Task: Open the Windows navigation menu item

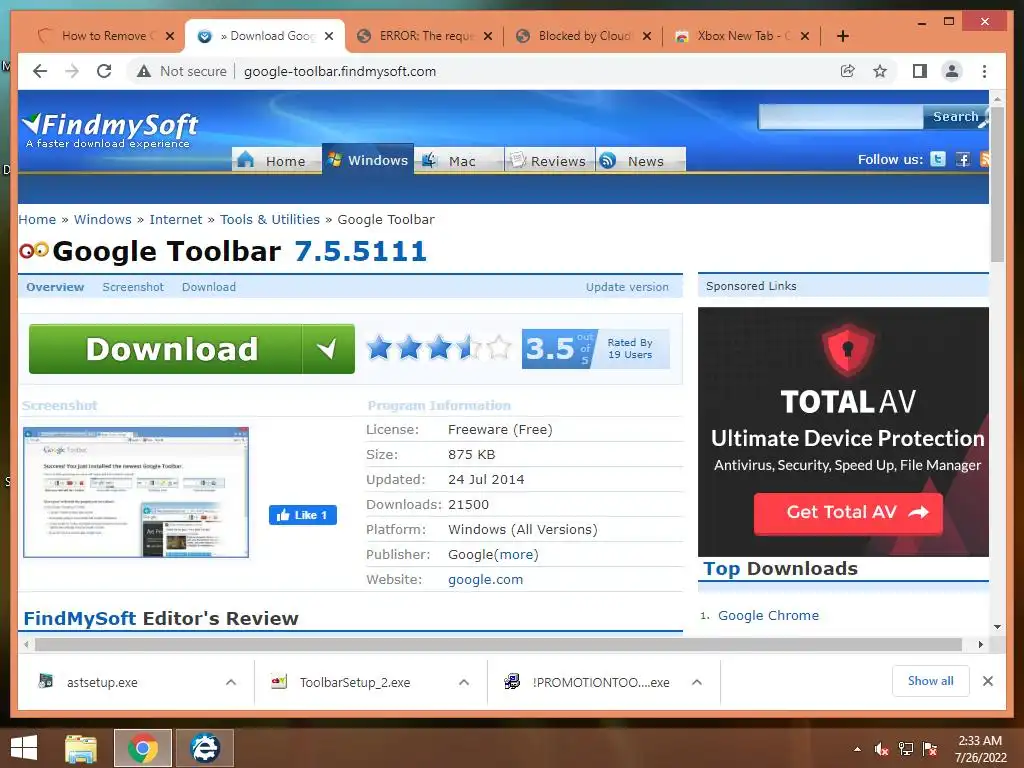Action: tap(368, 159)
